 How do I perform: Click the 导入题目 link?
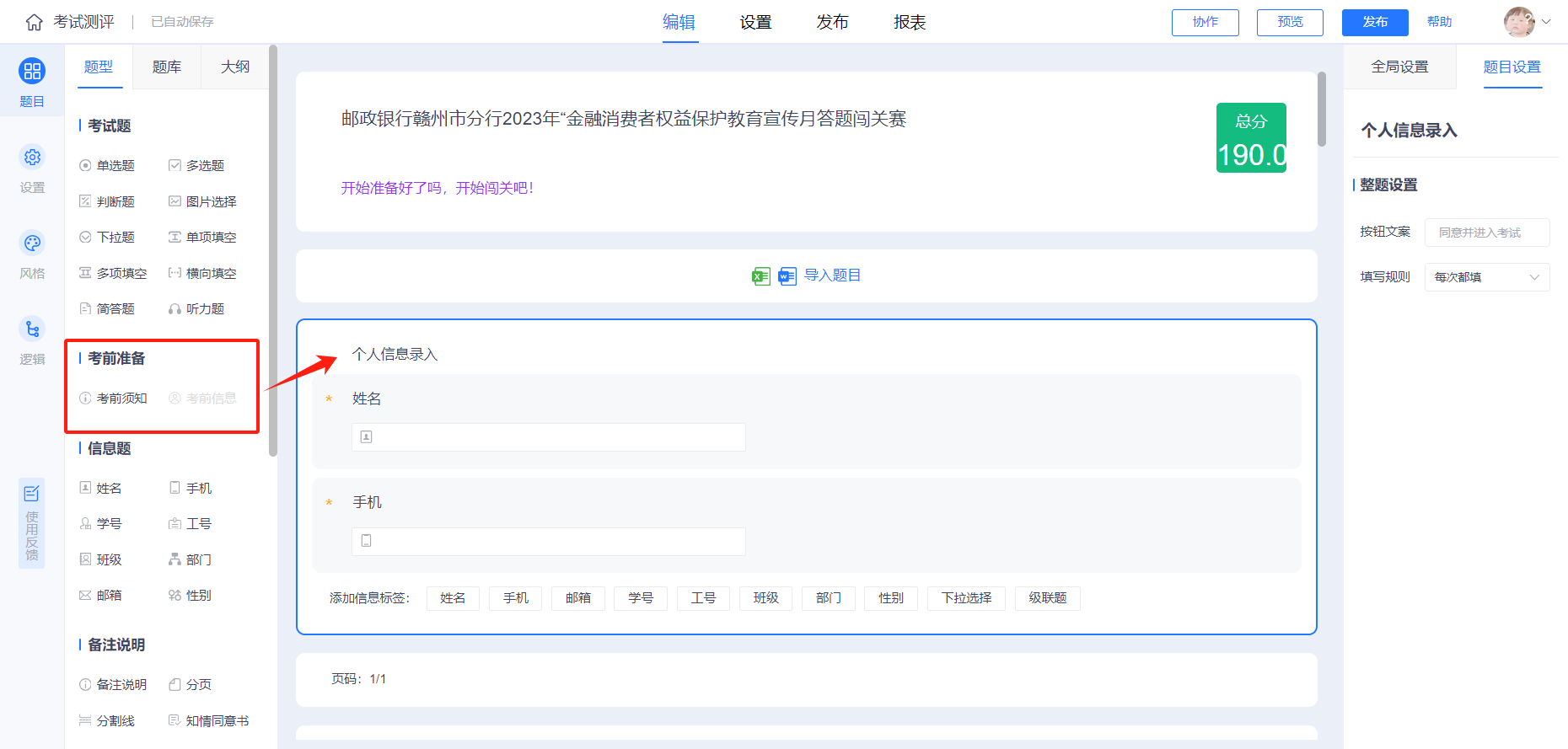(833, 276)
